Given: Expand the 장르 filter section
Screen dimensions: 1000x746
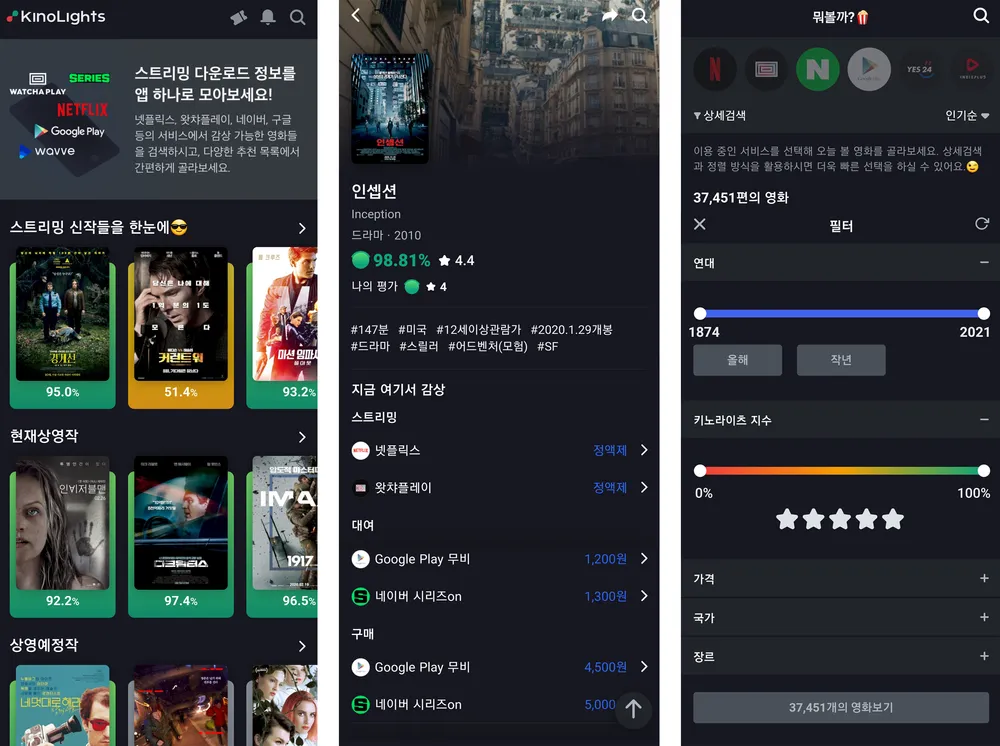Looking at the screenshot, I should [984, 656].
